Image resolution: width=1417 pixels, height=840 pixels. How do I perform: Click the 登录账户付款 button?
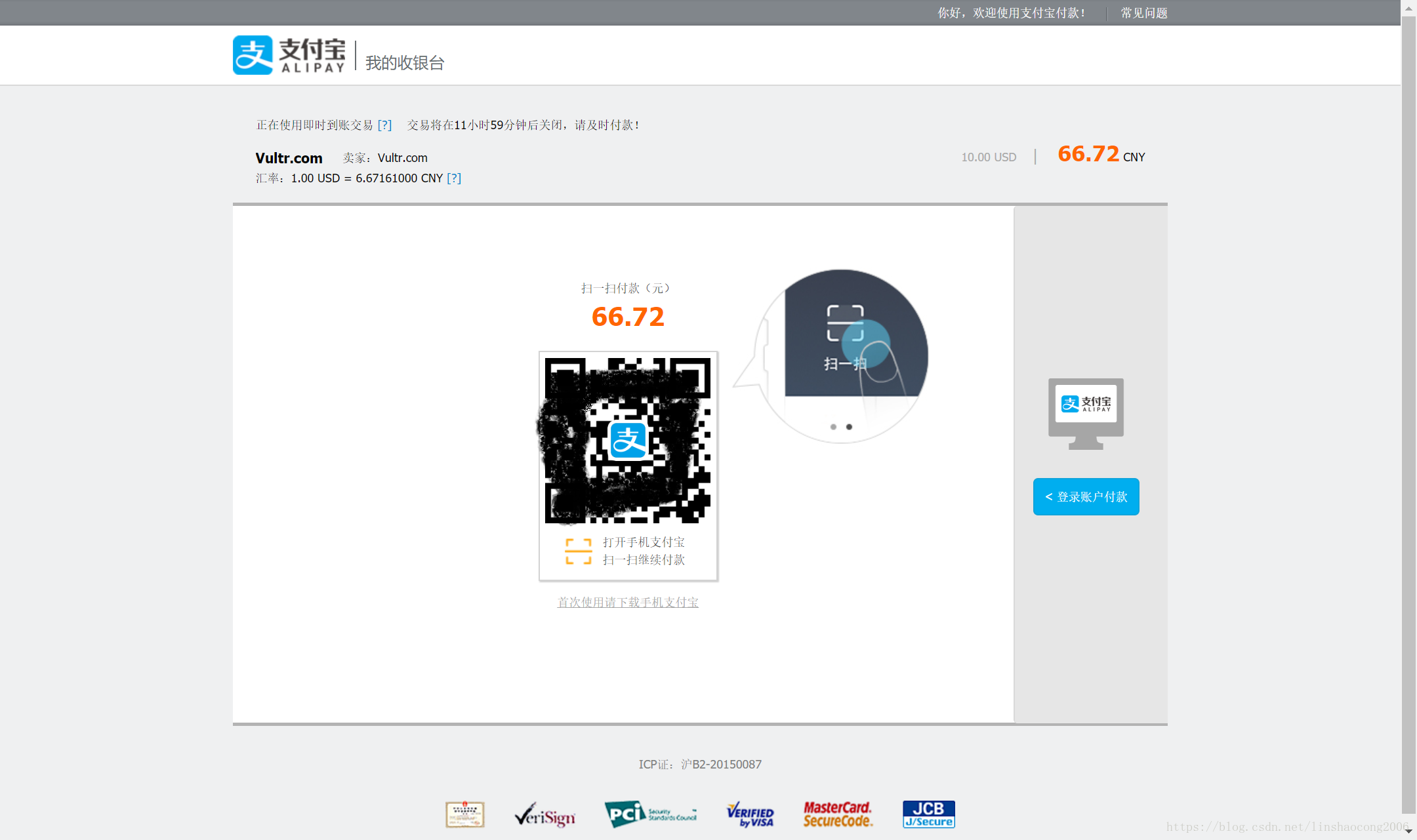tap(1086, 496)
